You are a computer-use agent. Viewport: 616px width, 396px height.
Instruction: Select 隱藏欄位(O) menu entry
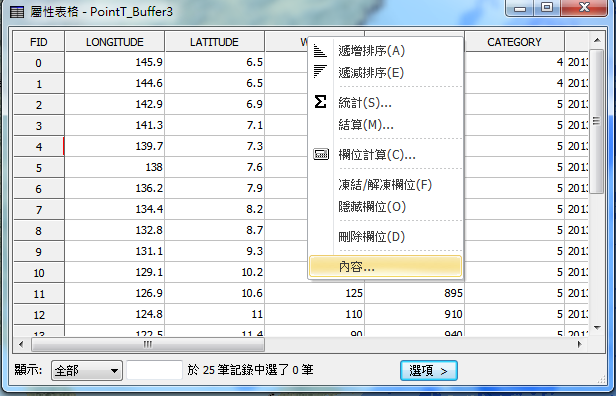tap(385, 207)
